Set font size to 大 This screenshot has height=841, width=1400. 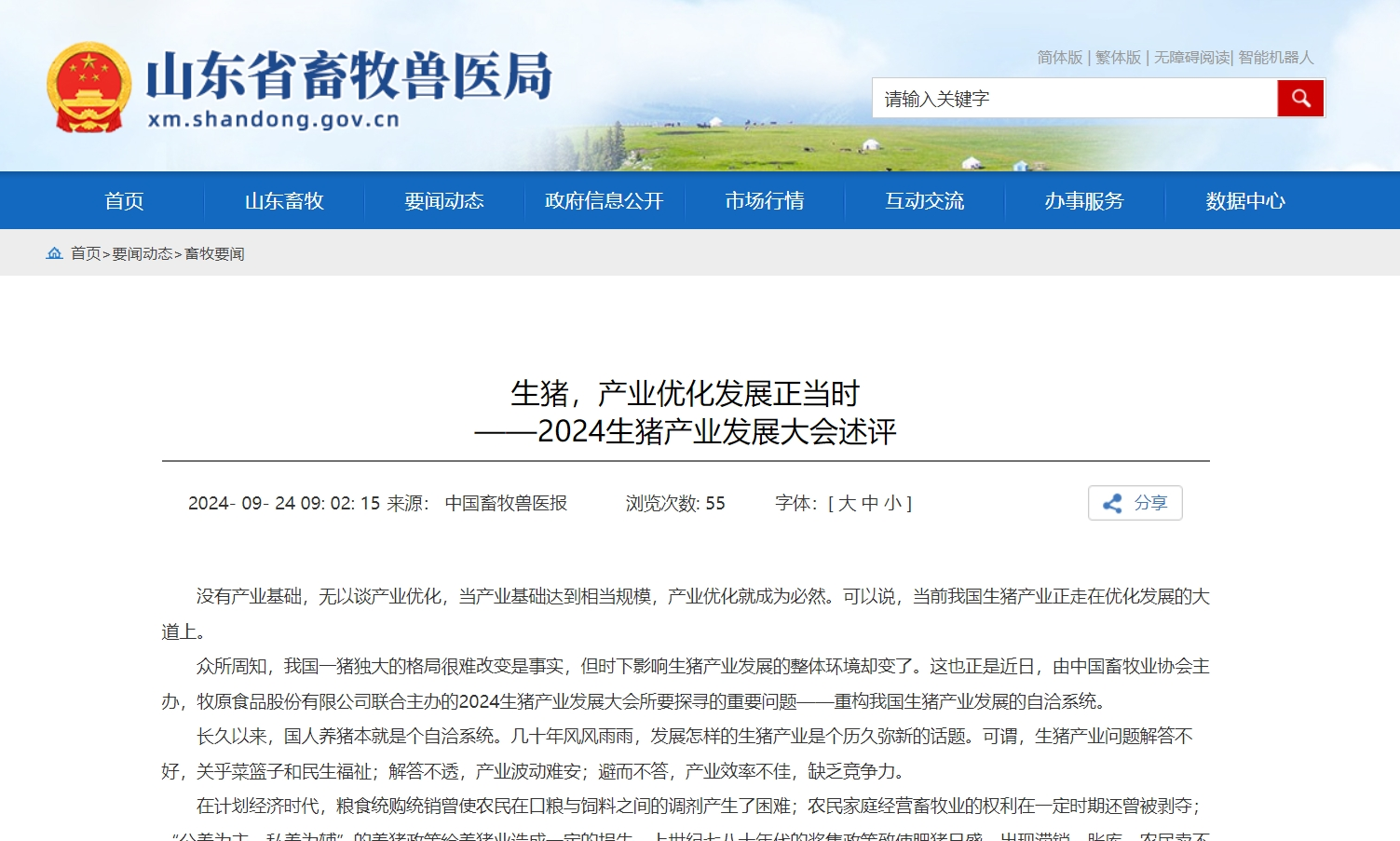(847, 504)
